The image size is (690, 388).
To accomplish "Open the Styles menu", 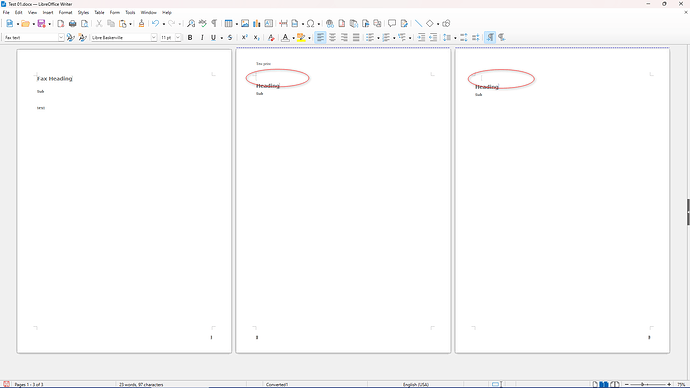I will pyautogui.click(x=83, y=13).
